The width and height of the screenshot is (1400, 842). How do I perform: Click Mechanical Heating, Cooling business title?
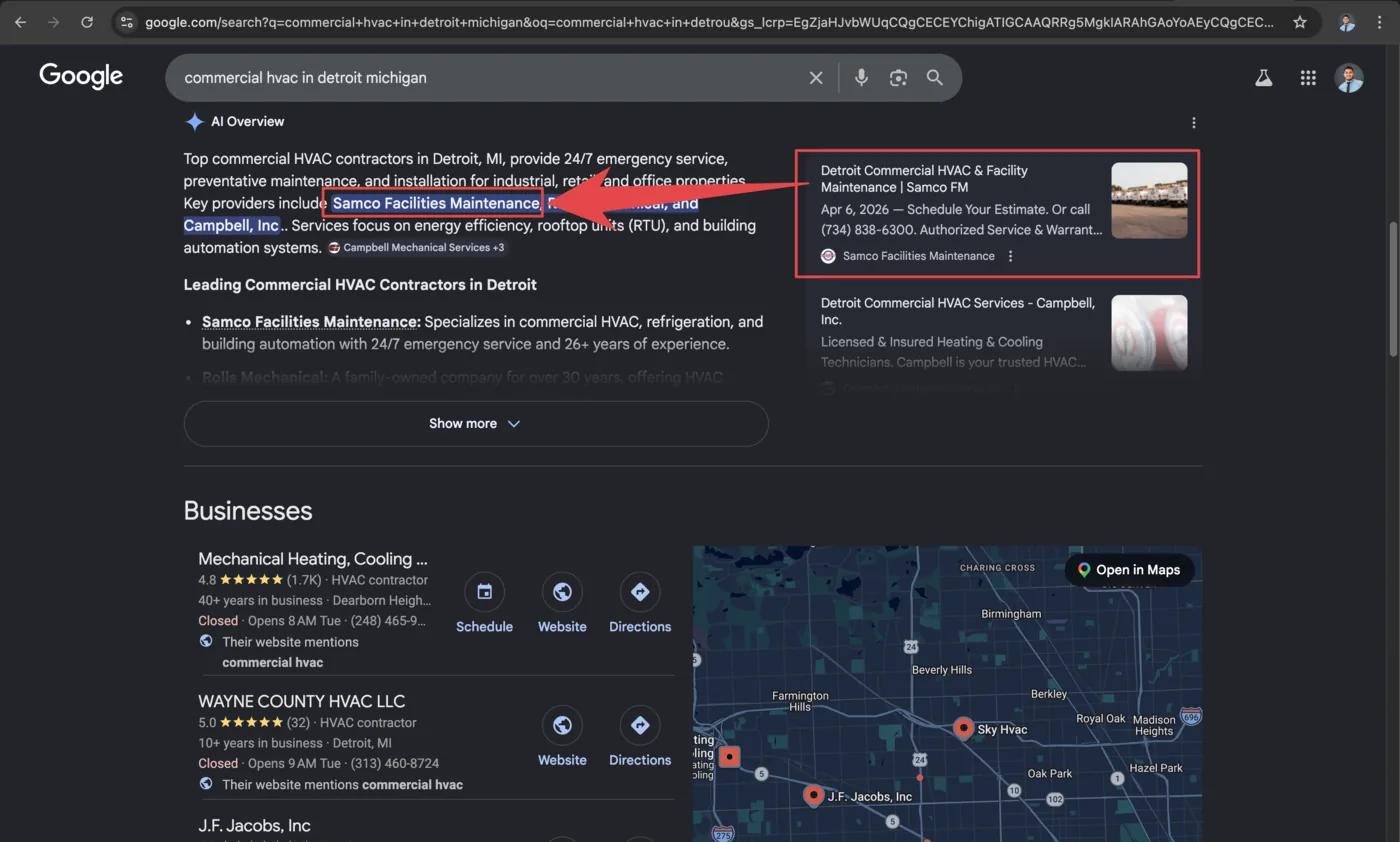313,559
